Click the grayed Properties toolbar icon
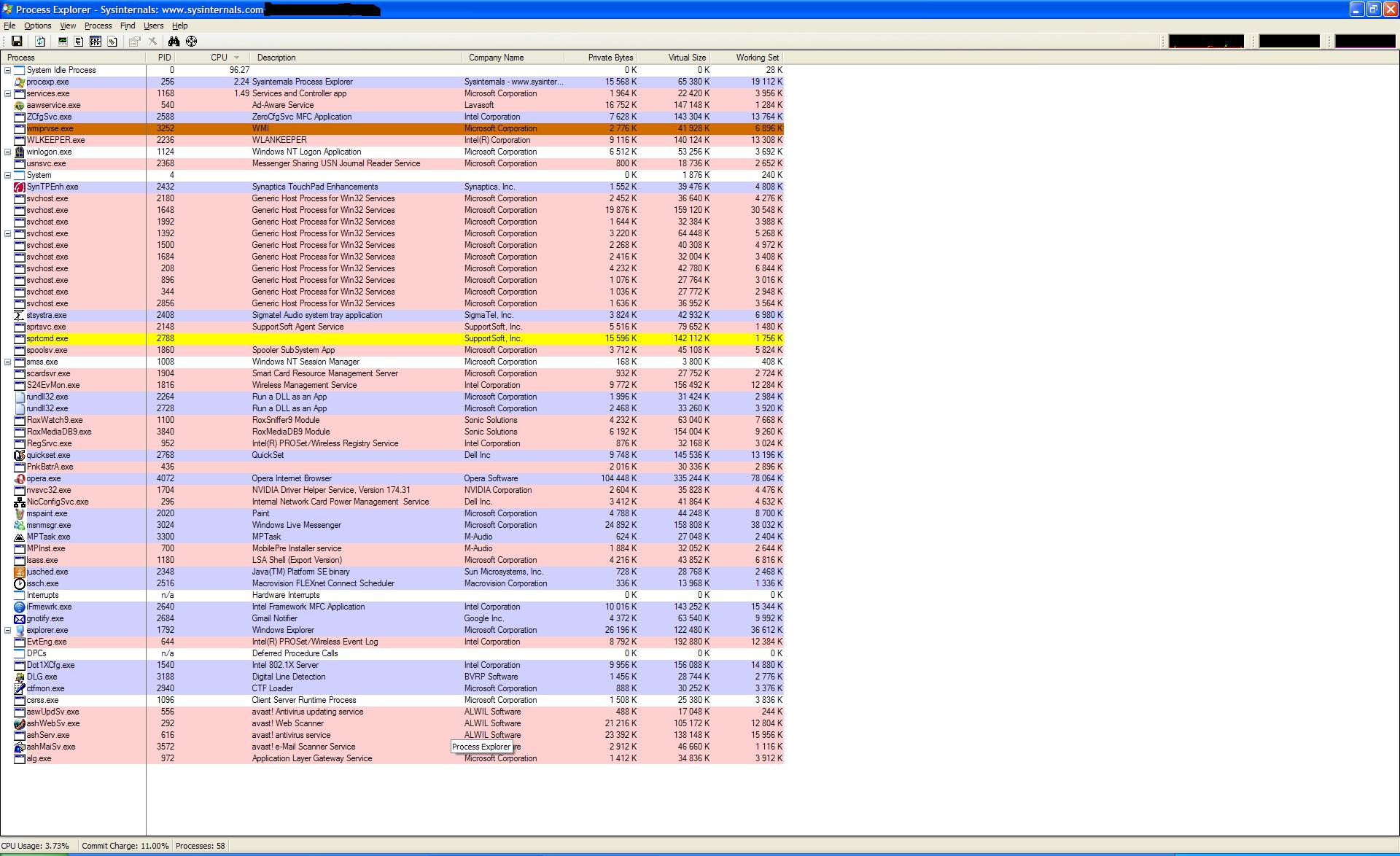This screenshot has width=1400, height=856. pyautogui.click(x=135, y=42)
